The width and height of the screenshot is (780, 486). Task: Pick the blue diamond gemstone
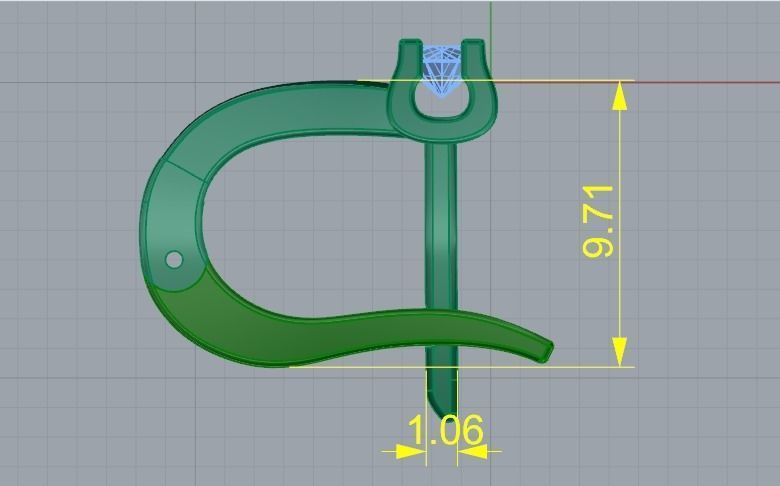(x=441, y=71)
